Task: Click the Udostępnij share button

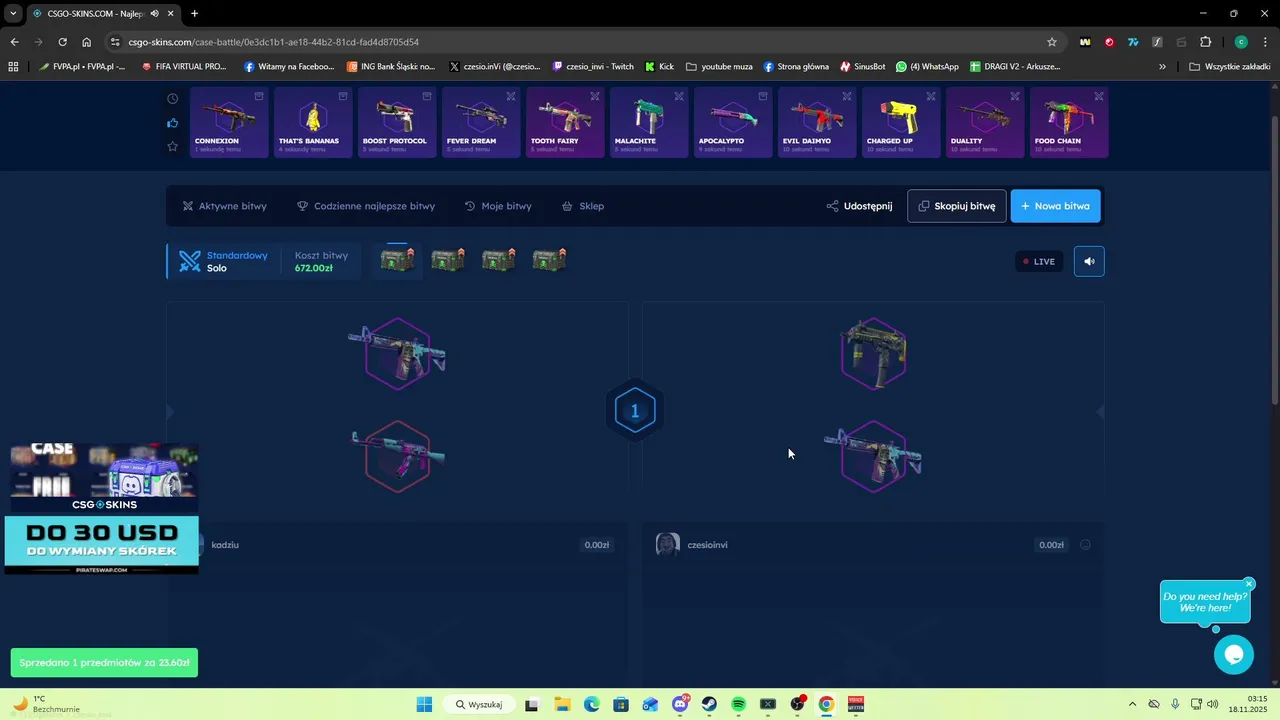Action: pos(859,206)
